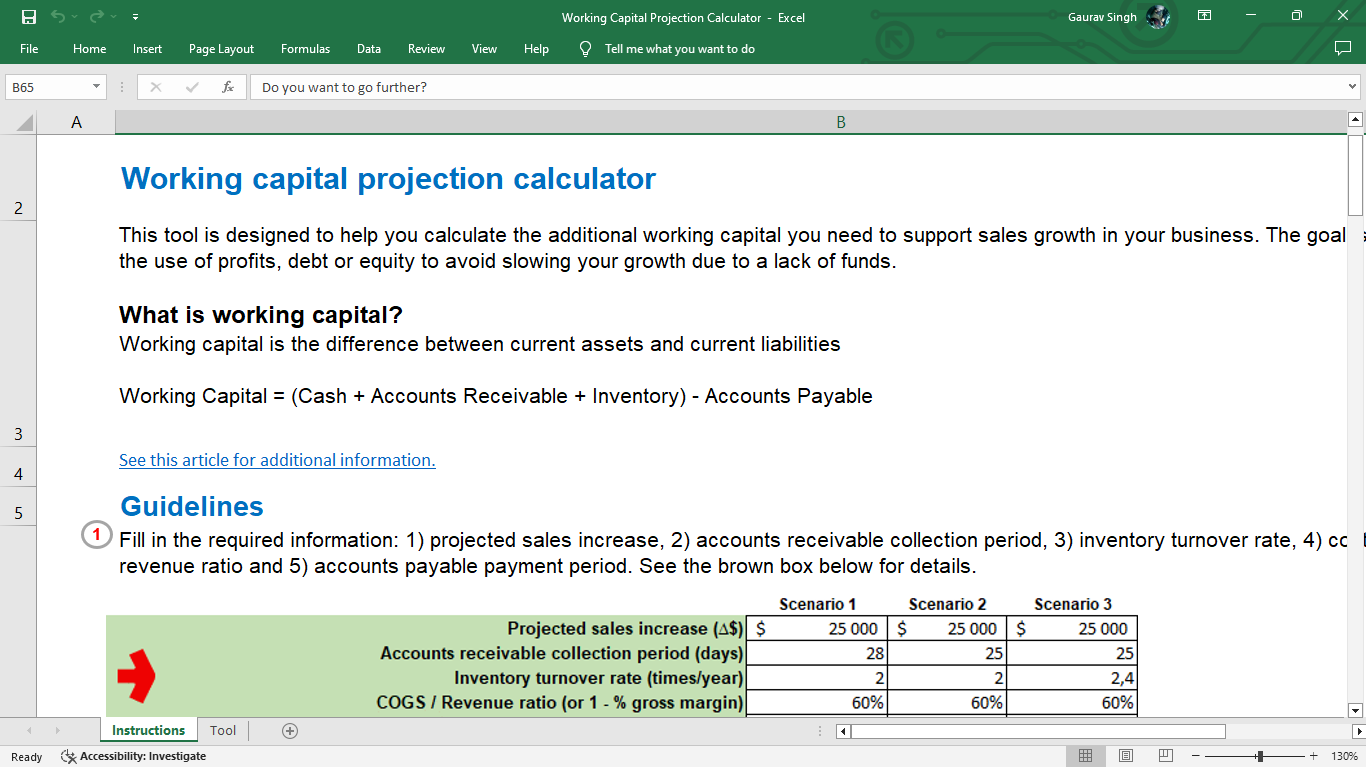Cancel the formula bar entry with the X

click(x=155, y=87)
